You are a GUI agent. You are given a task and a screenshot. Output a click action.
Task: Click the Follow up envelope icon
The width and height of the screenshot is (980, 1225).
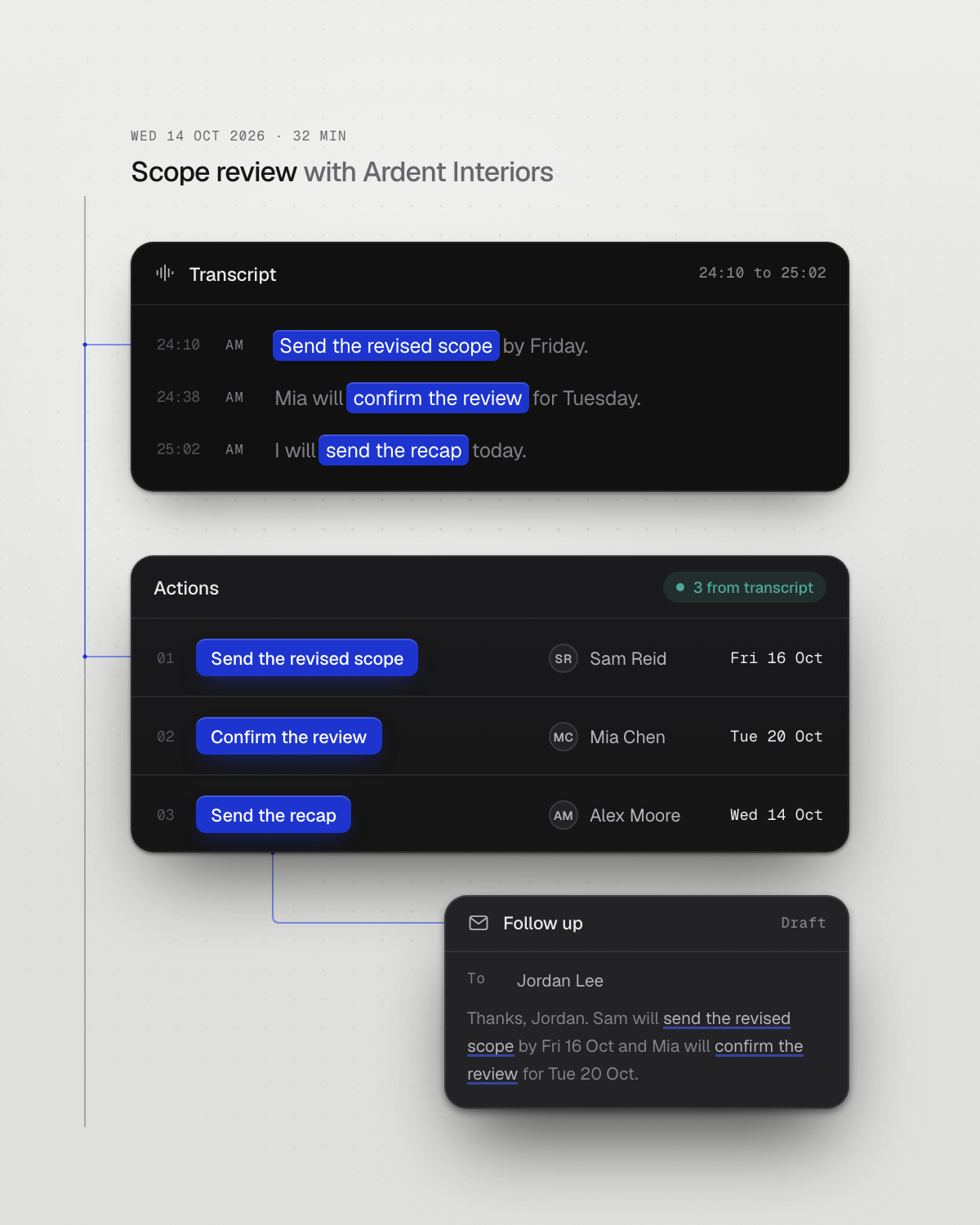coord(479,923)
